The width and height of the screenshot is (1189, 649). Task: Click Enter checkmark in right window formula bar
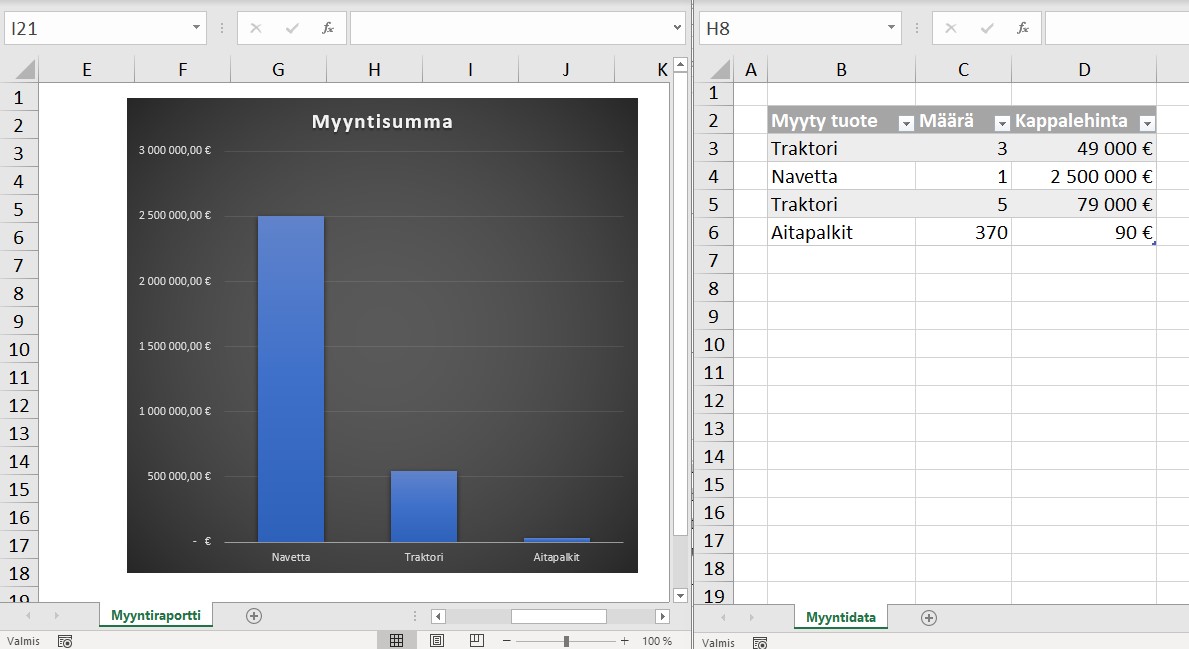point(987,29)
